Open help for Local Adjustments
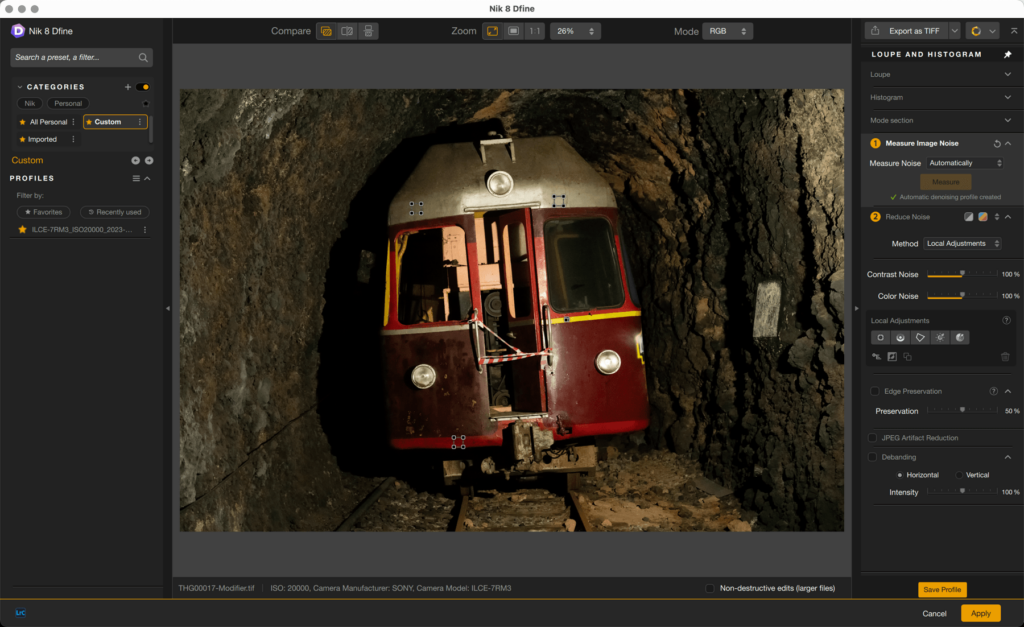Image resolution: width=1024 pixels, height=627 pixels. click(x=1006, y=321)
